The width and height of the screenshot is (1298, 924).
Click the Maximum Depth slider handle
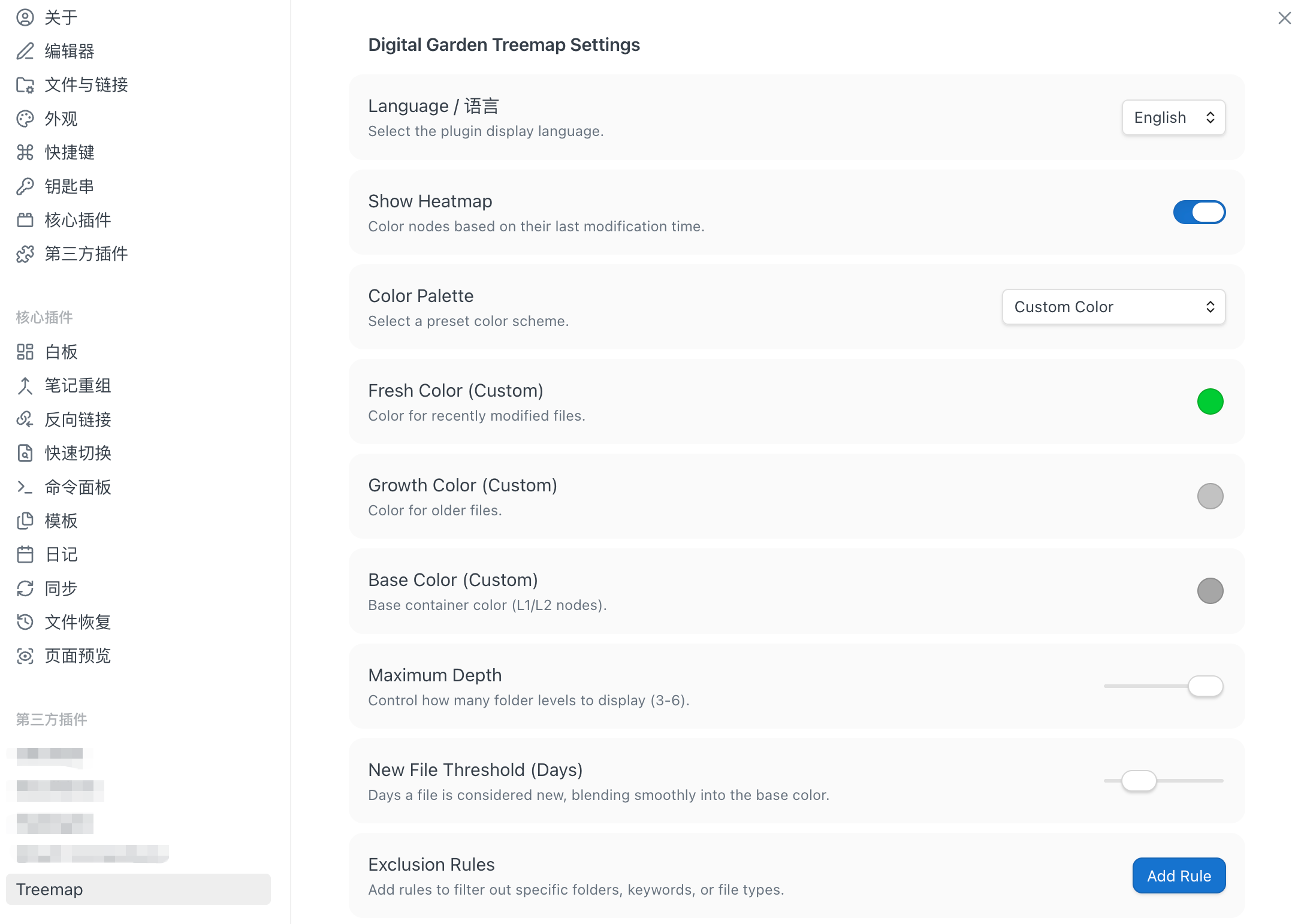pyautogui.click(x=1206, y=686)
